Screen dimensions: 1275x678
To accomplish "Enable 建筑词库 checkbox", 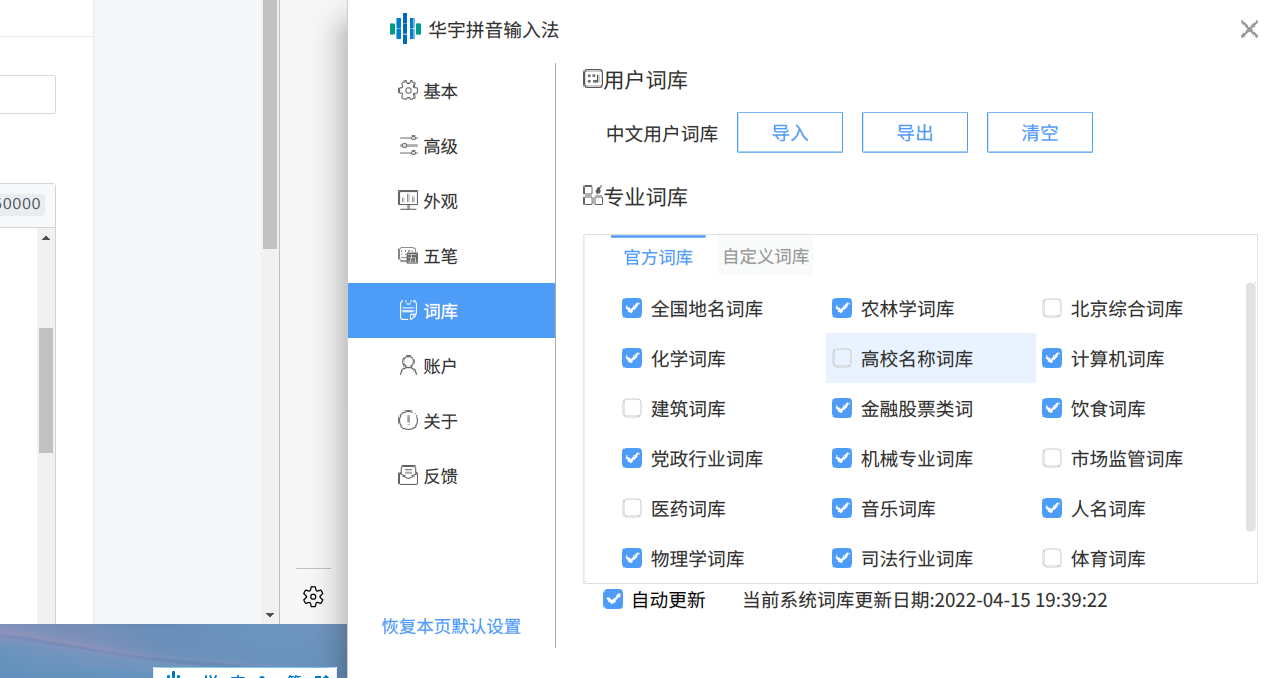I will pos(632,408).
